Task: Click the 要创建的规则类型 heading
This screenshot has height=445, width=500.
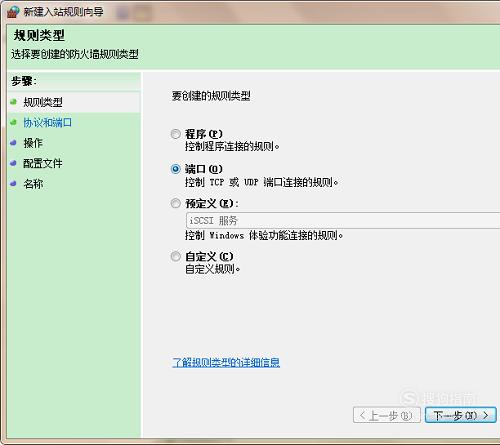Action: [x=211, y=96]
